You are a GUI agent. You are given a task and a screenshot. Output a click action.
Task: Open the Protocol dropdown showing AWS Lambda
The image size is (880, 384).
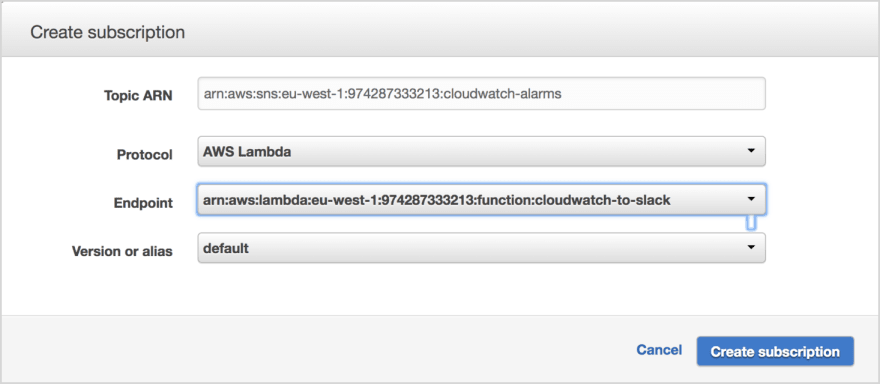click(x=481, y=152)
